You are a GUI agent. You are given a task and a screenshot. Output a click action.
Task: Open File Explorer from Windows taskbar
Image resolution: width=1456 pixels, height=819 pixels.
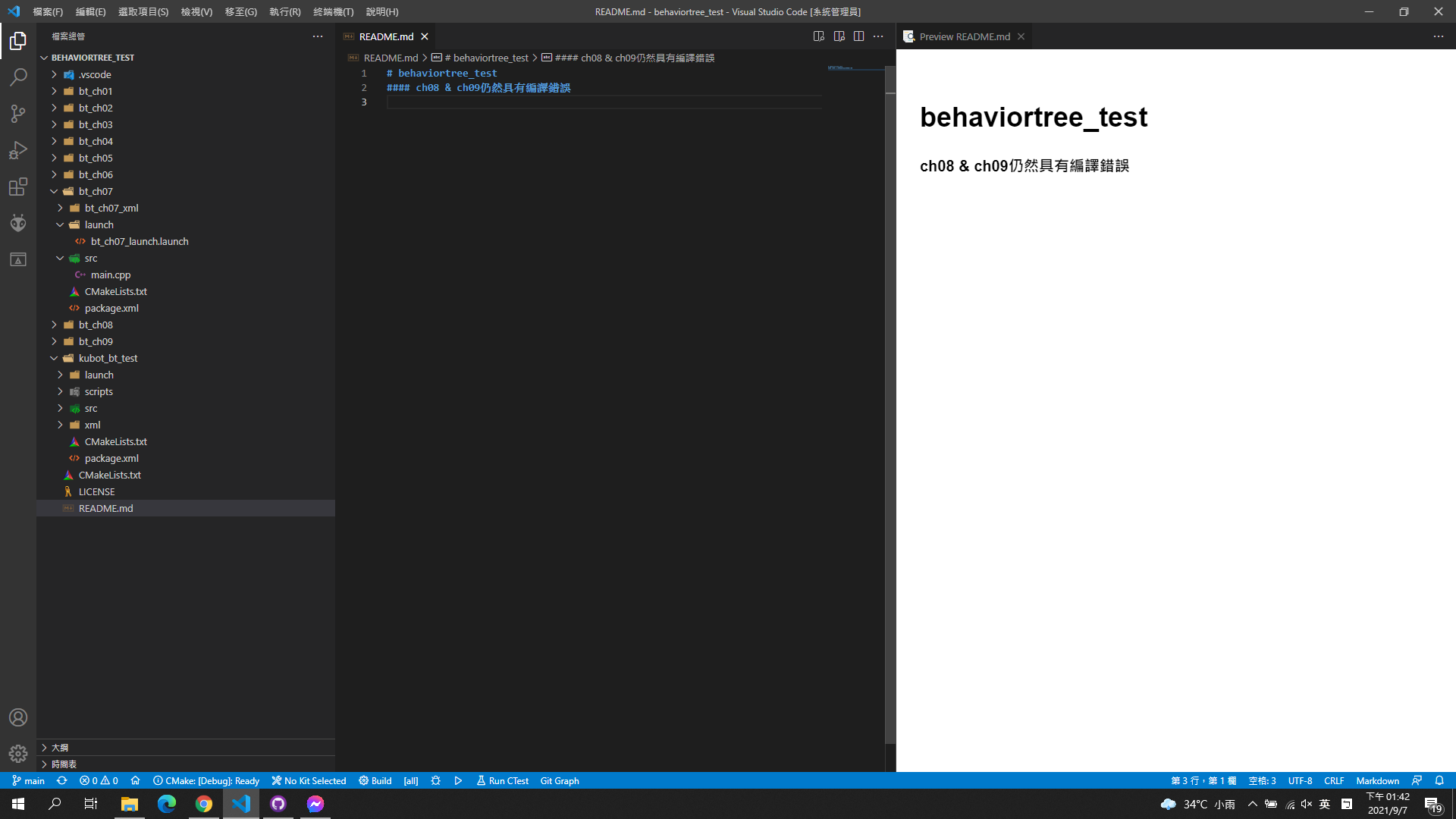pos(130,804)
